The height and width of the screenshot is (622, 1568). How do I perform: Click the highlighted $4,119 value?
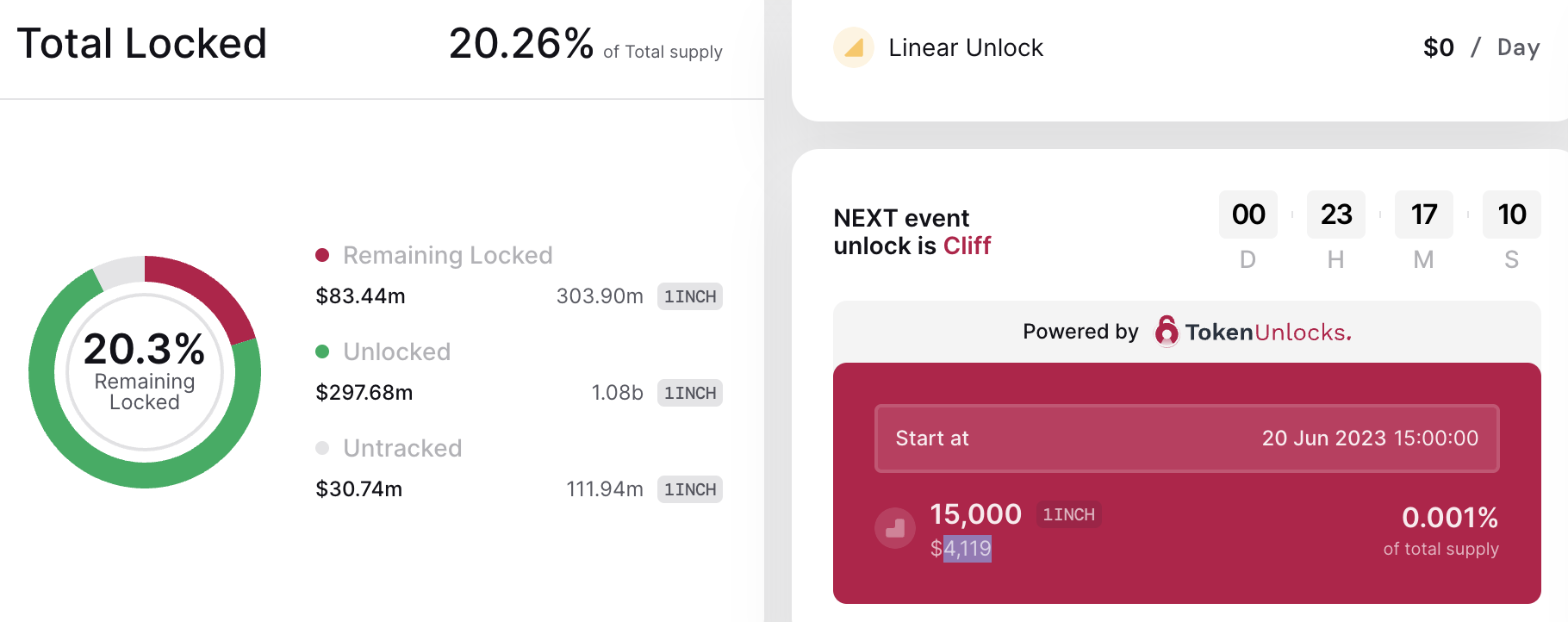click(967, 549)
